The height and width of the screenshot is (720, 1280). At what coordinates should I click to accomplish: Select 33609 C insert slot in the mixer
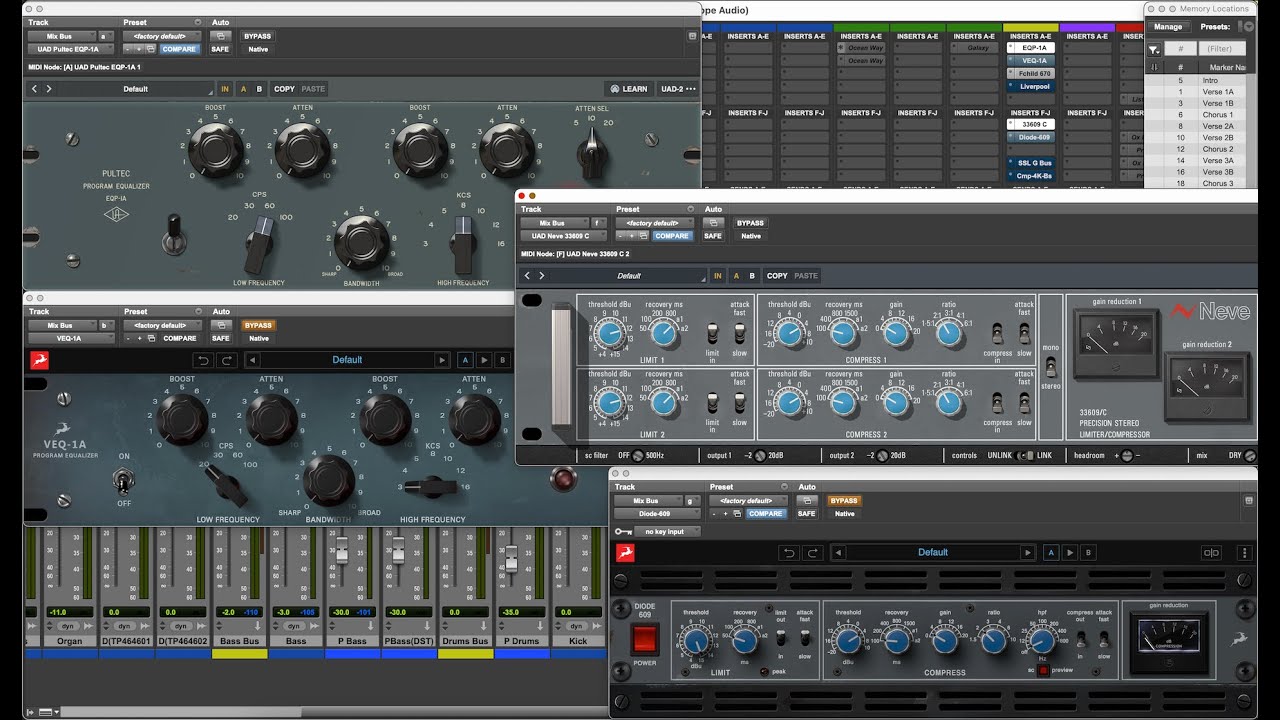coord(1033,124)
